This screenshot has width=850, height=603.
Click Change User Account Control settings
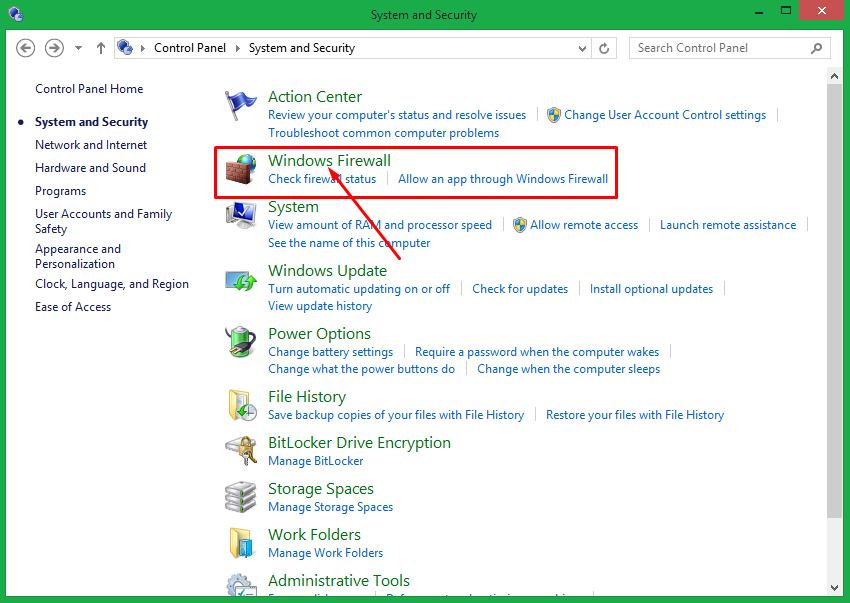point(665,115)
